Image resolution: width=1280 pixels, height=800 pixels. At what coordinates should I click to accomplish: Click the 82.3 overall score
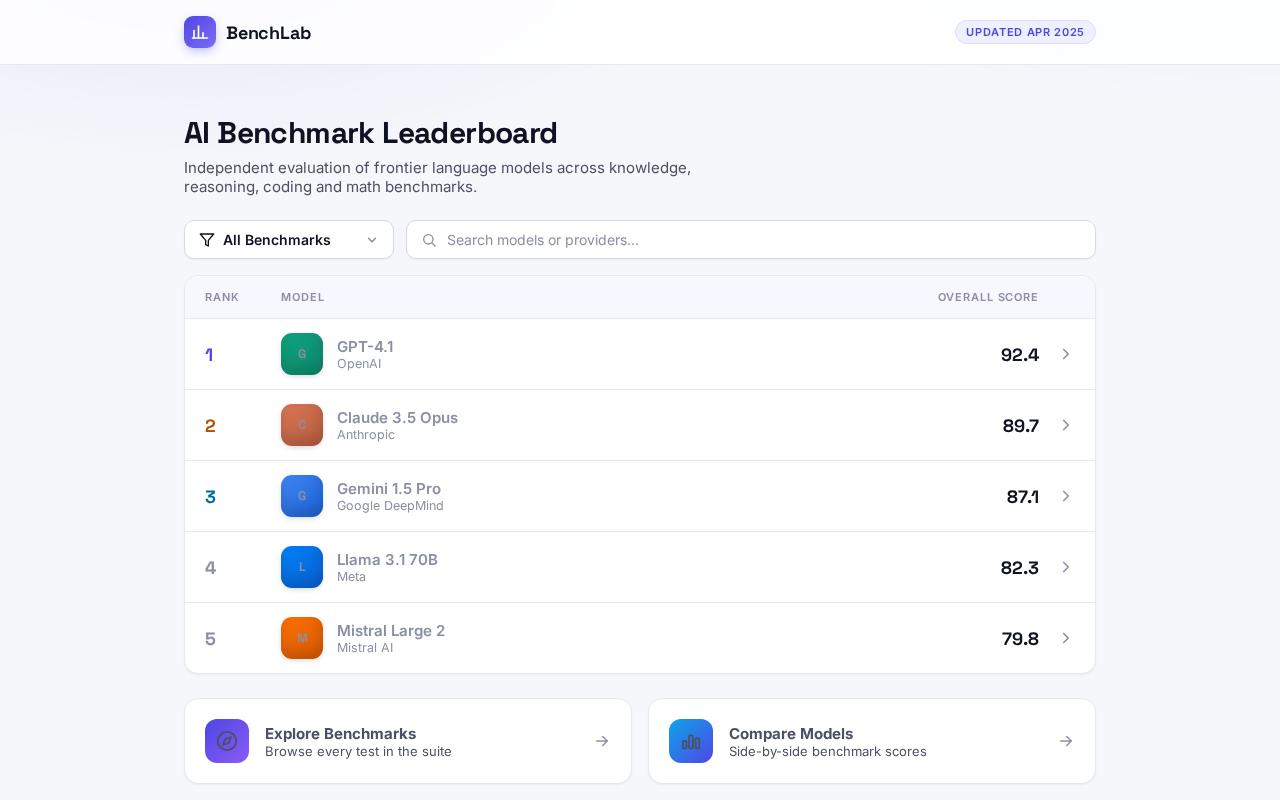pyautogui.click(x=1020, y=568)
